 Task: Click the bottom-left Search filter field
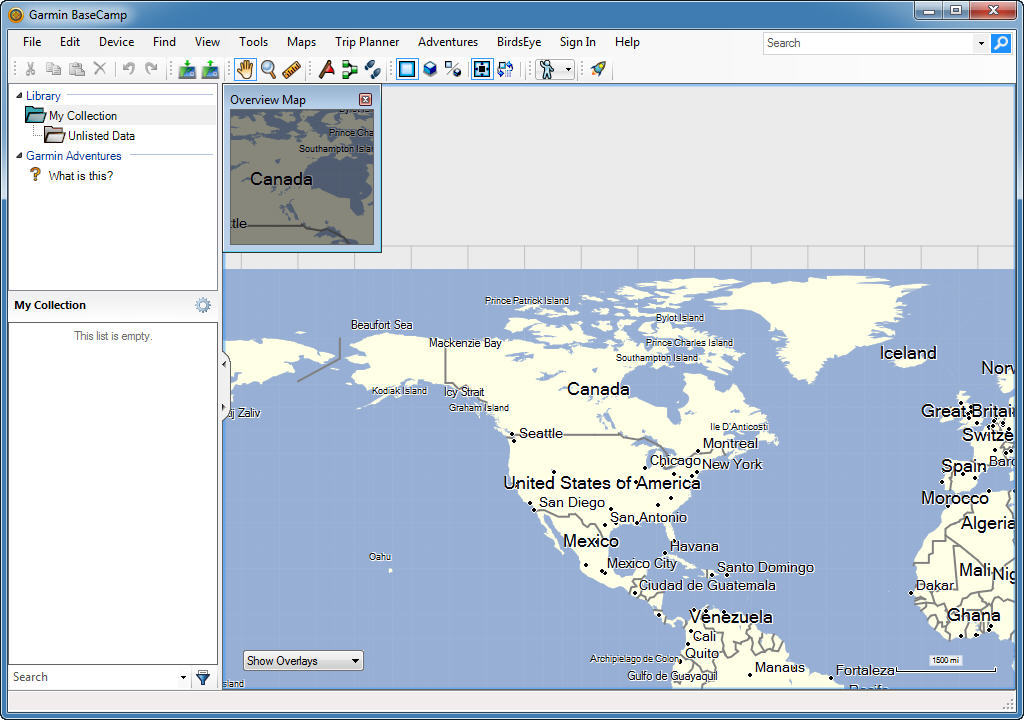click(93, 677)
